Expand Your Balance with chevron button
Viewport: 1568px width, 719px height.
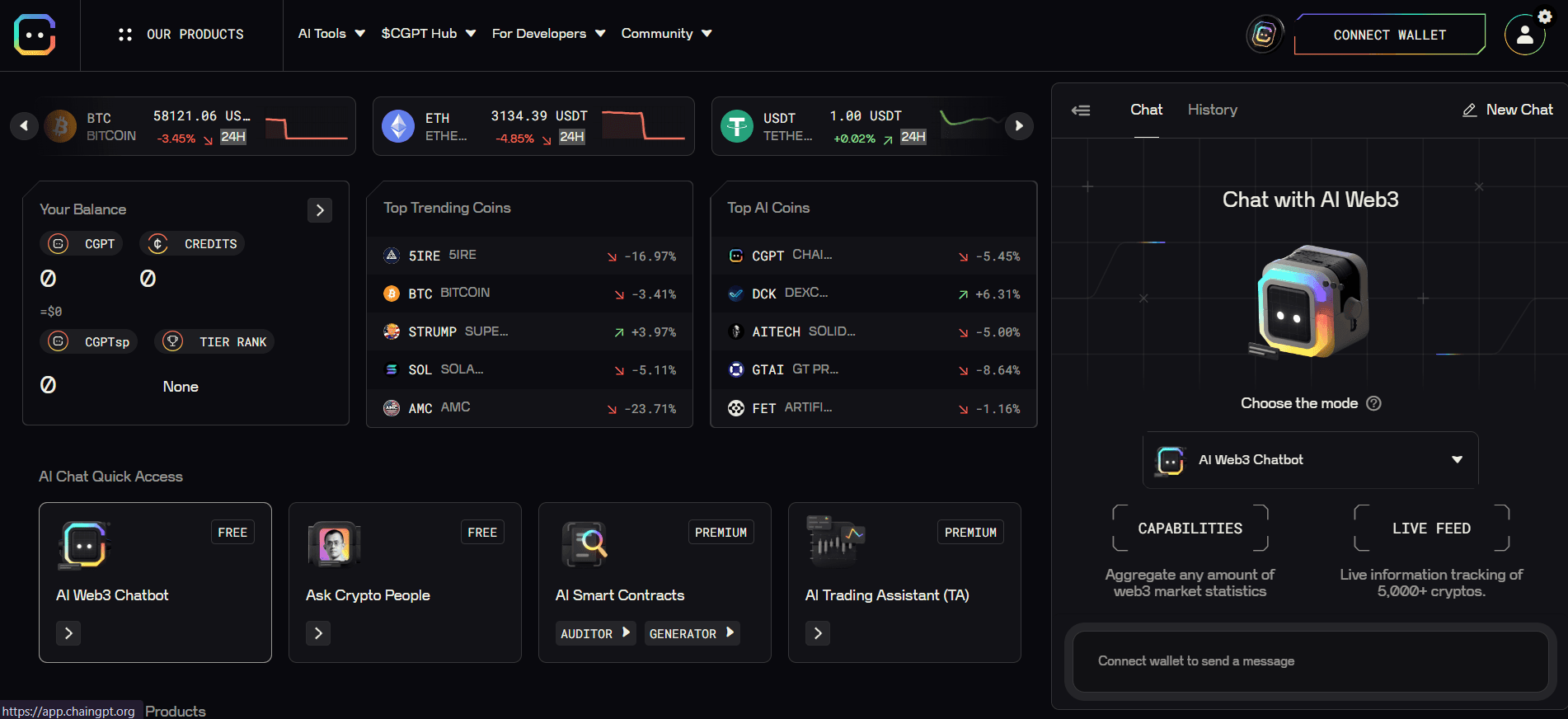coord(320,210)
